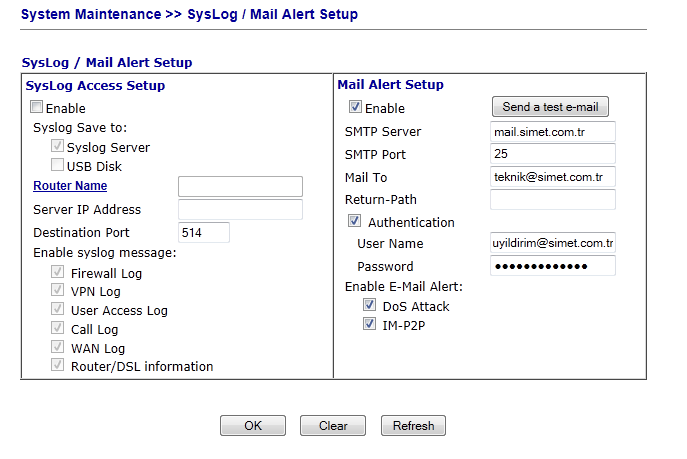This screenshot has width=687, height=459.
Task: Toggle the DoS Attack alert checkbox
Action: click(x=370, y=306)
